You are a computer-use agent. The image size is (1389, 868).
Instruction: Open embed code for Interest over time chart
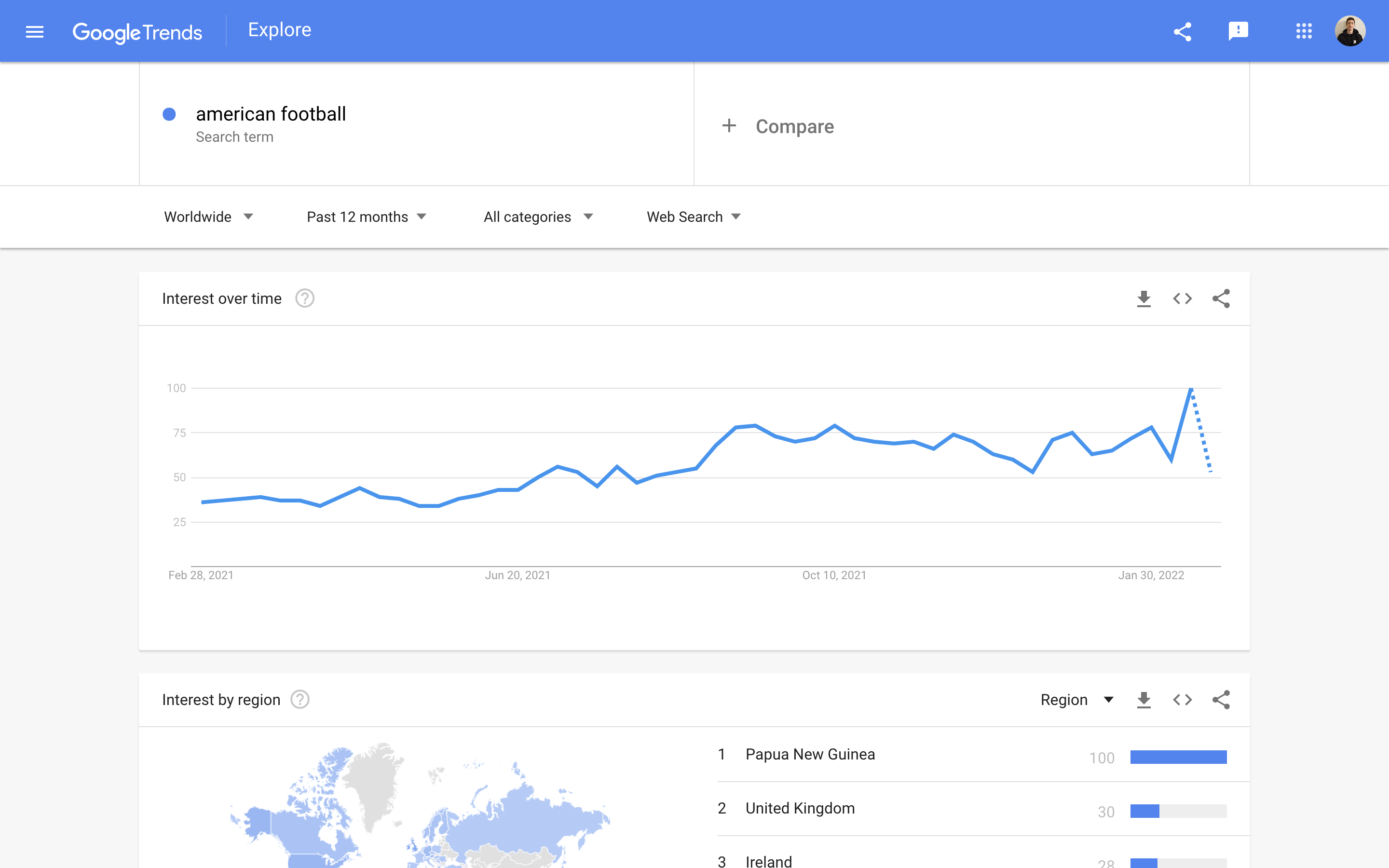click(x=1182, y=298)
